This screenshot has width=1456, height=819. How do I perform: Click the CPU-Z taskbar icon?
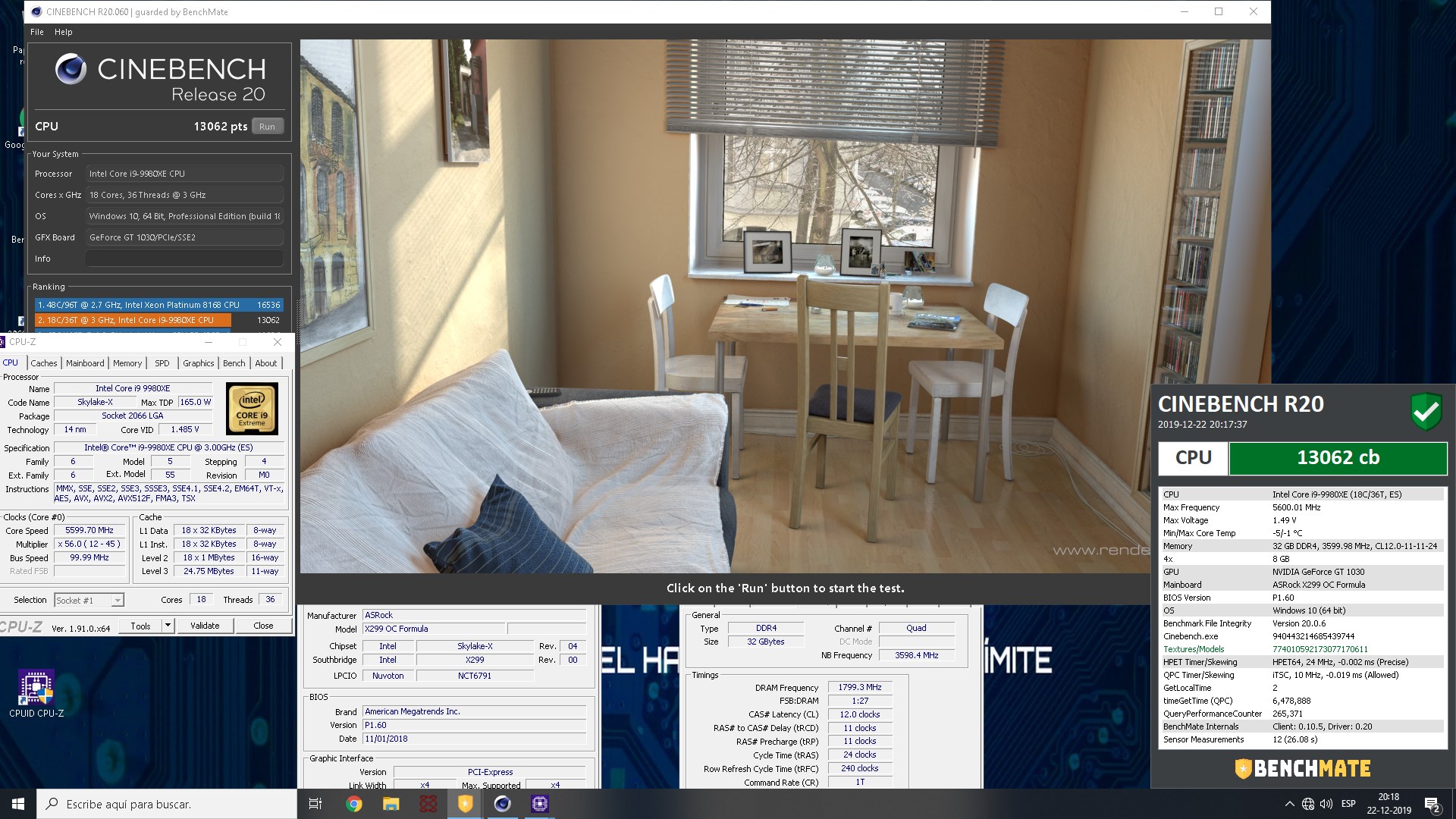pyautogui.click(x=539, y=804)
